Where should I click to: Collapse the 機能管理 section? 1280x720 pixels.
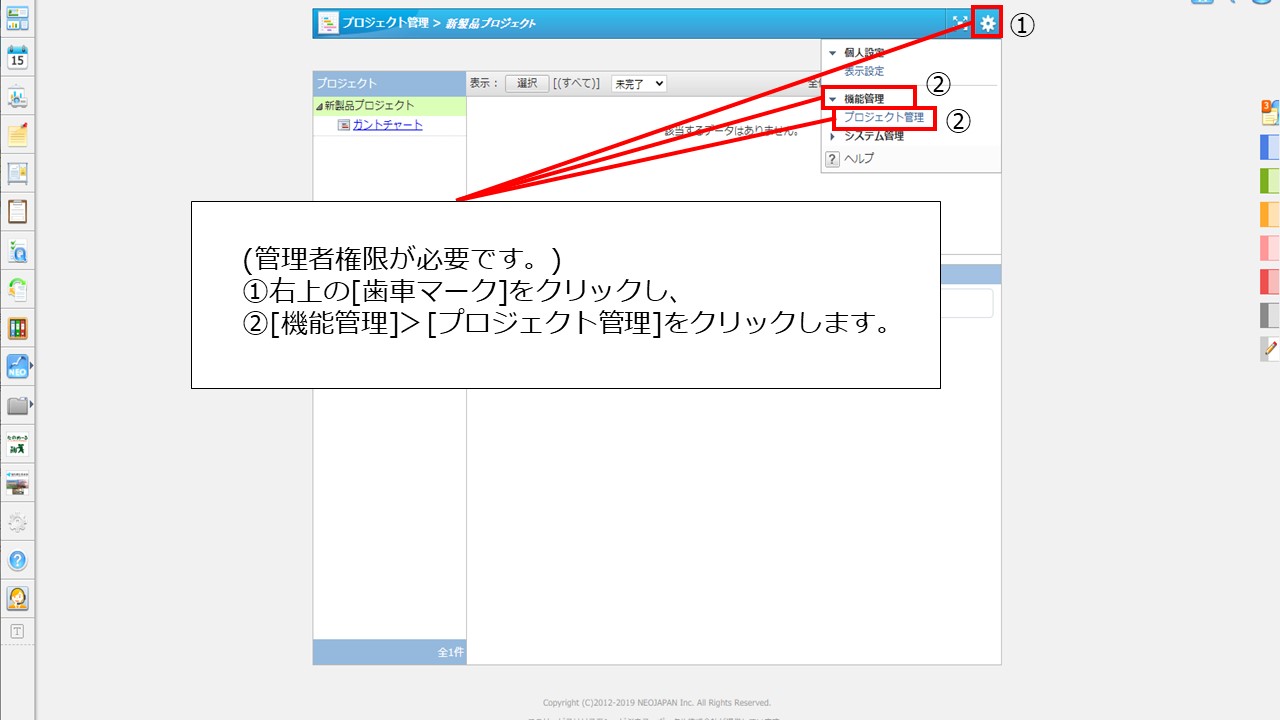click(832, 99)
